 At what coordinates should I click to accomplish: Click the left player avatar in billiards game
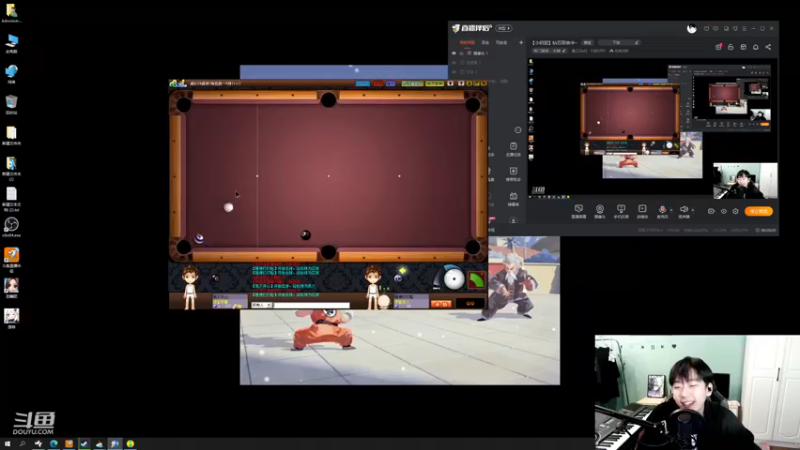click(190, 287)
